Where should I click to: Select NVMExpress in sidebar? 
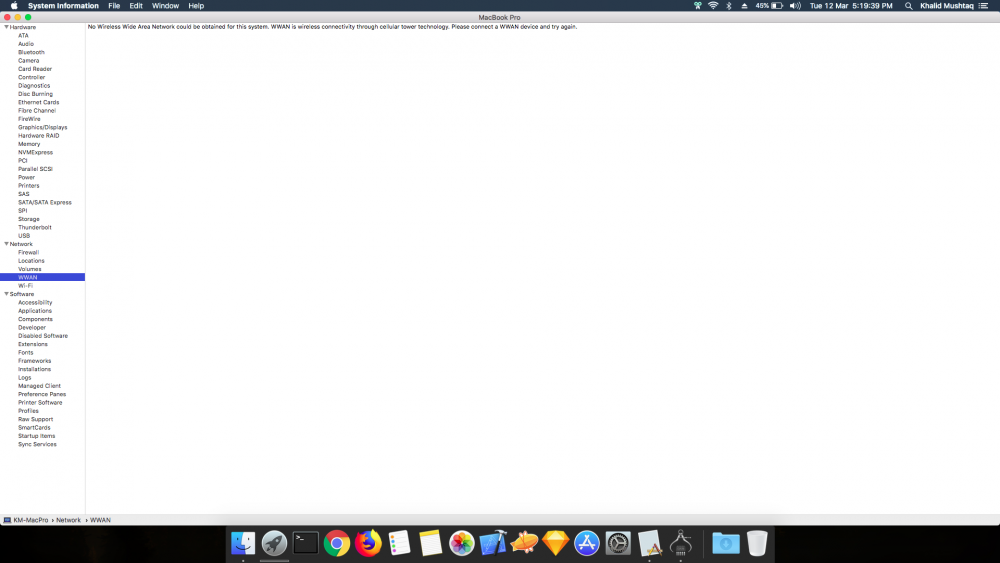pyautogui.click(x=35, y=152)
